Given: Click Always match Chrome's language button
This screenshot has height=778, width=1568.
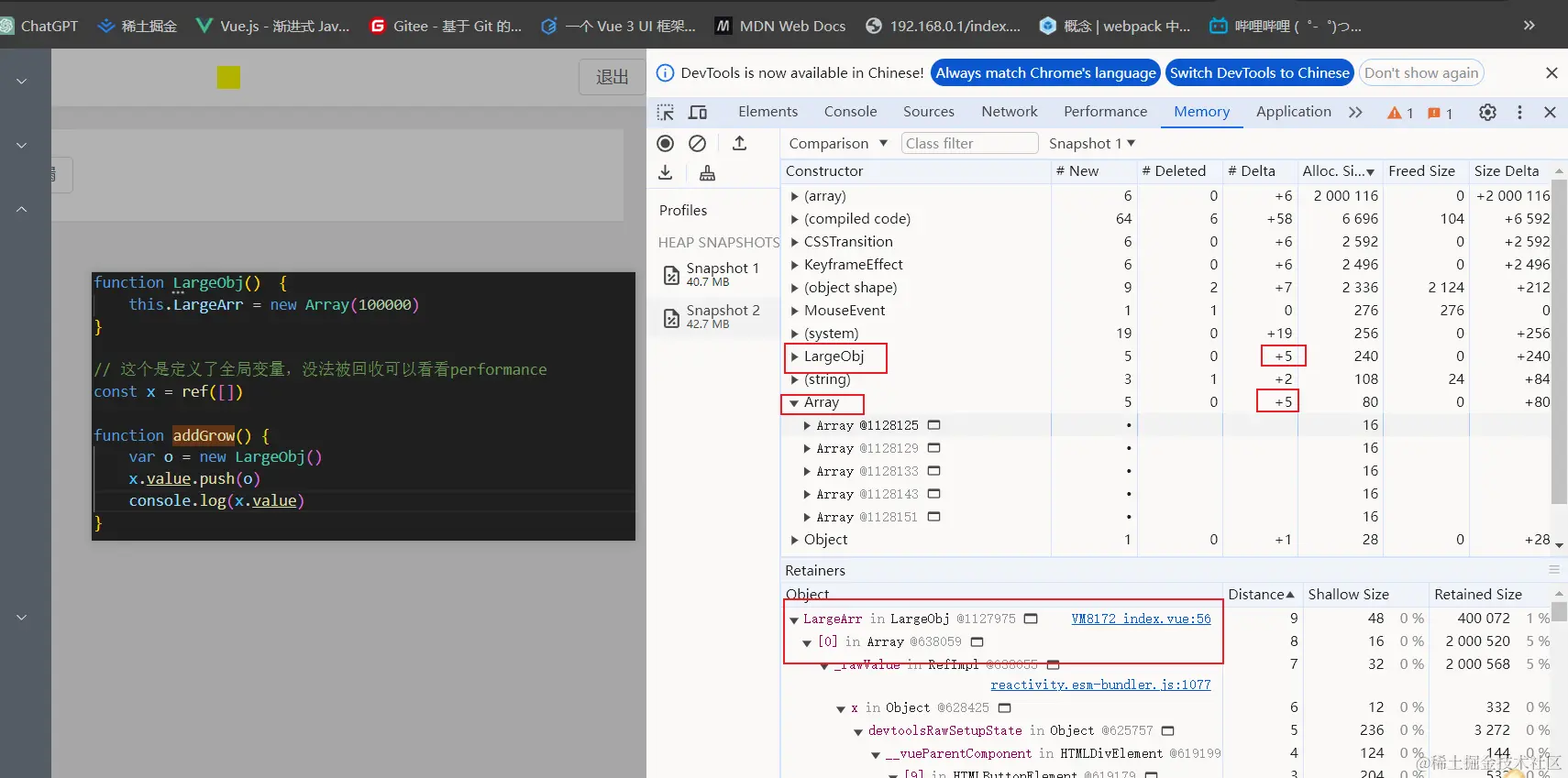Looking at the screenshot, I should click(1046, 72).
